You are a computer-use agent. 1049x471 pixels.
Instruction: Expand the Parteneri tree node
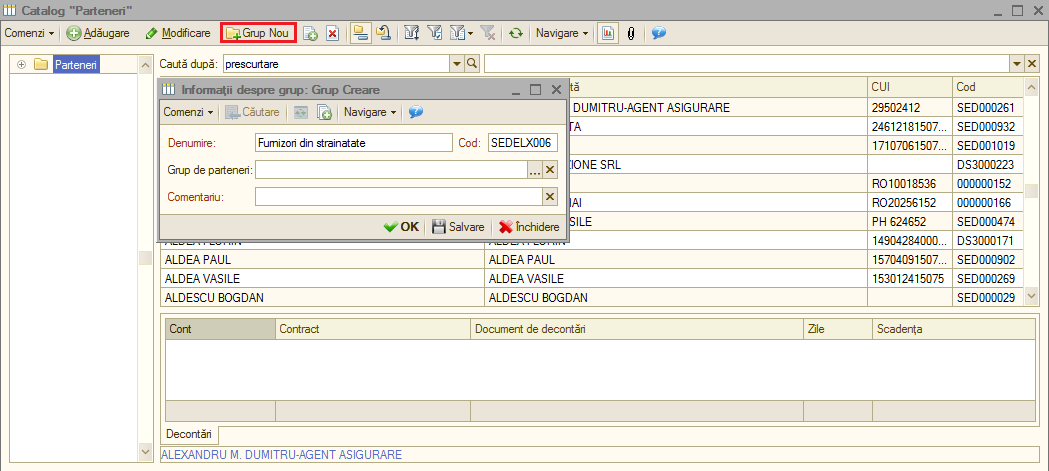21,65
